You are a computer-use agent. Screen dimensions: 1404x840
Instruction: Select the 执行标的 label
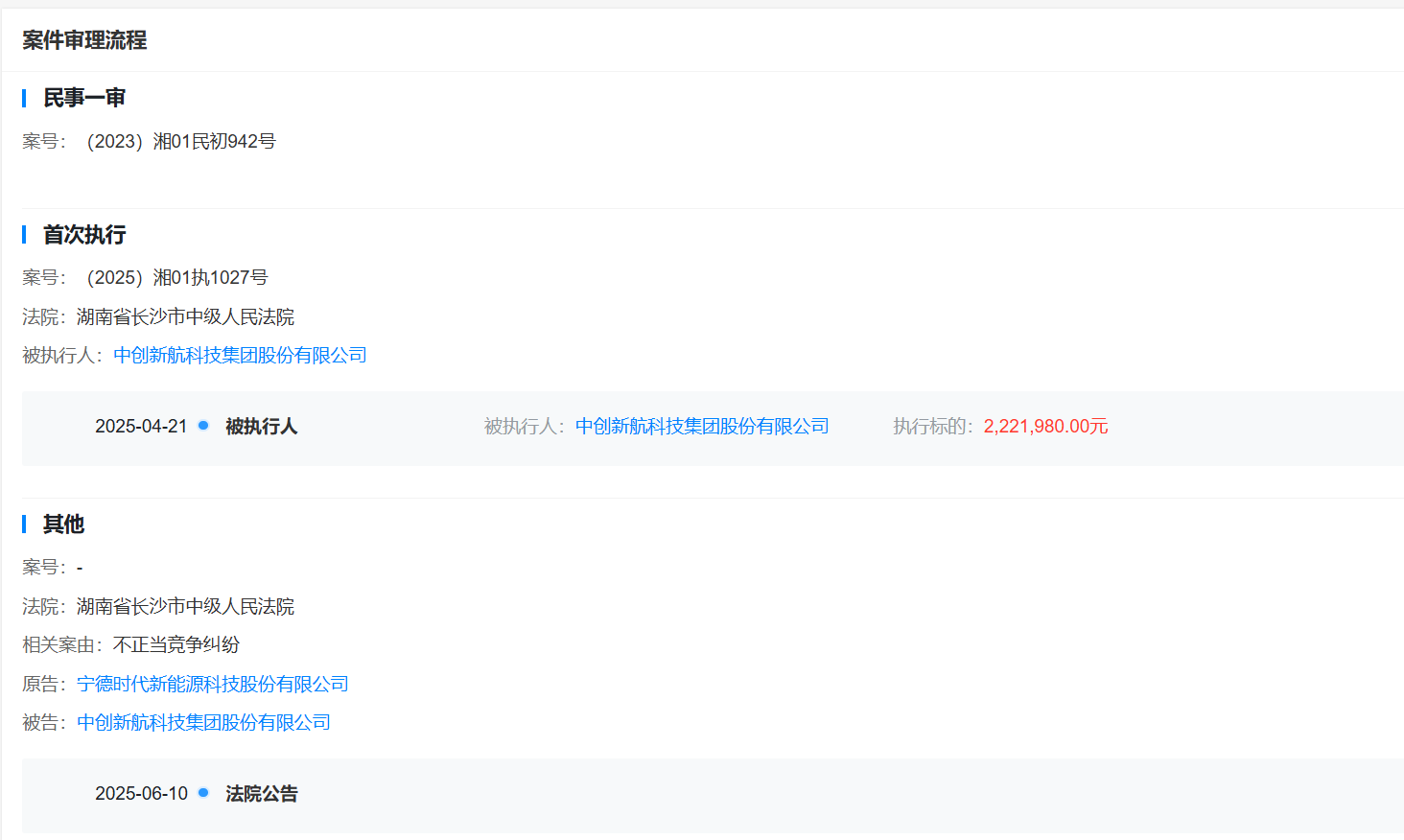933,427
